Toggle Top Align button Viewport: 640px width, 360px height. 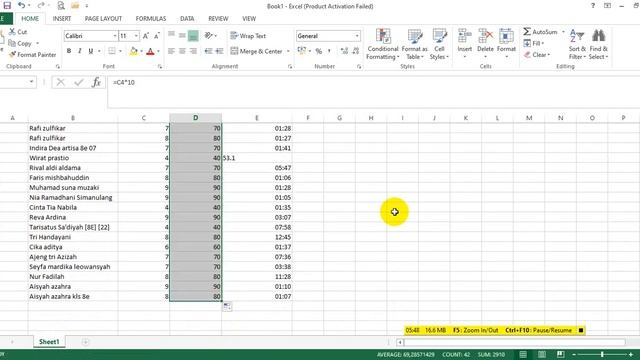tap(171, 36)
